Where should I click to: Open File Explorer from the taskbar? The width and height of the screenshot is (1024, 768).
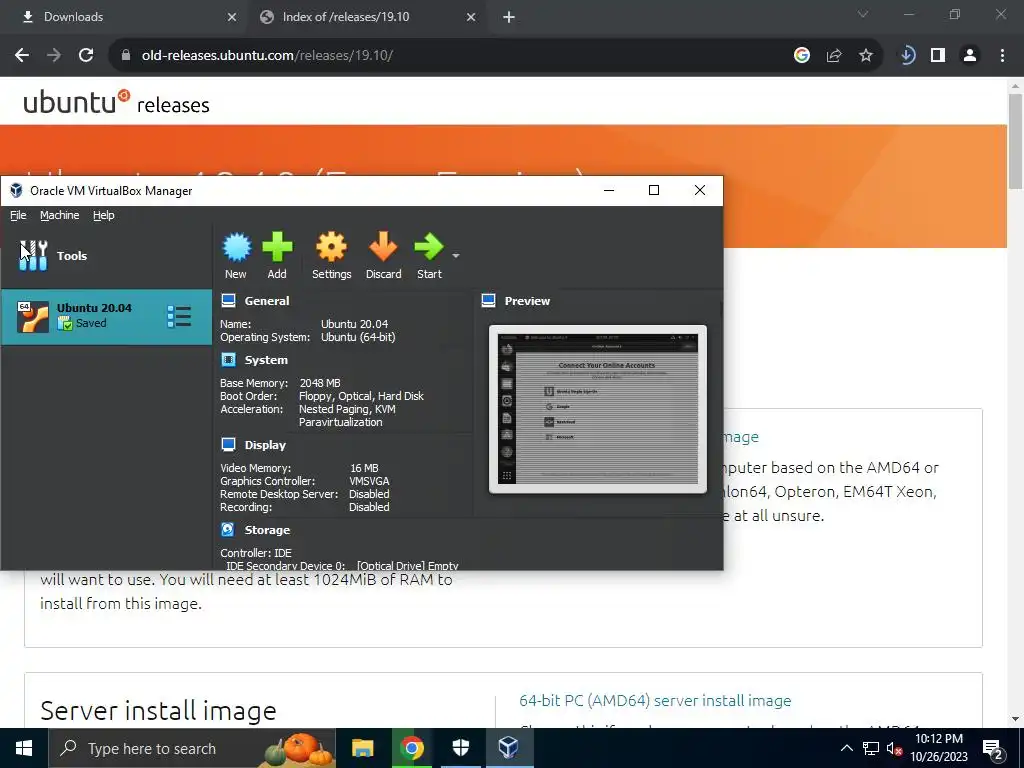pyautogui.click(x=362, y=748)
